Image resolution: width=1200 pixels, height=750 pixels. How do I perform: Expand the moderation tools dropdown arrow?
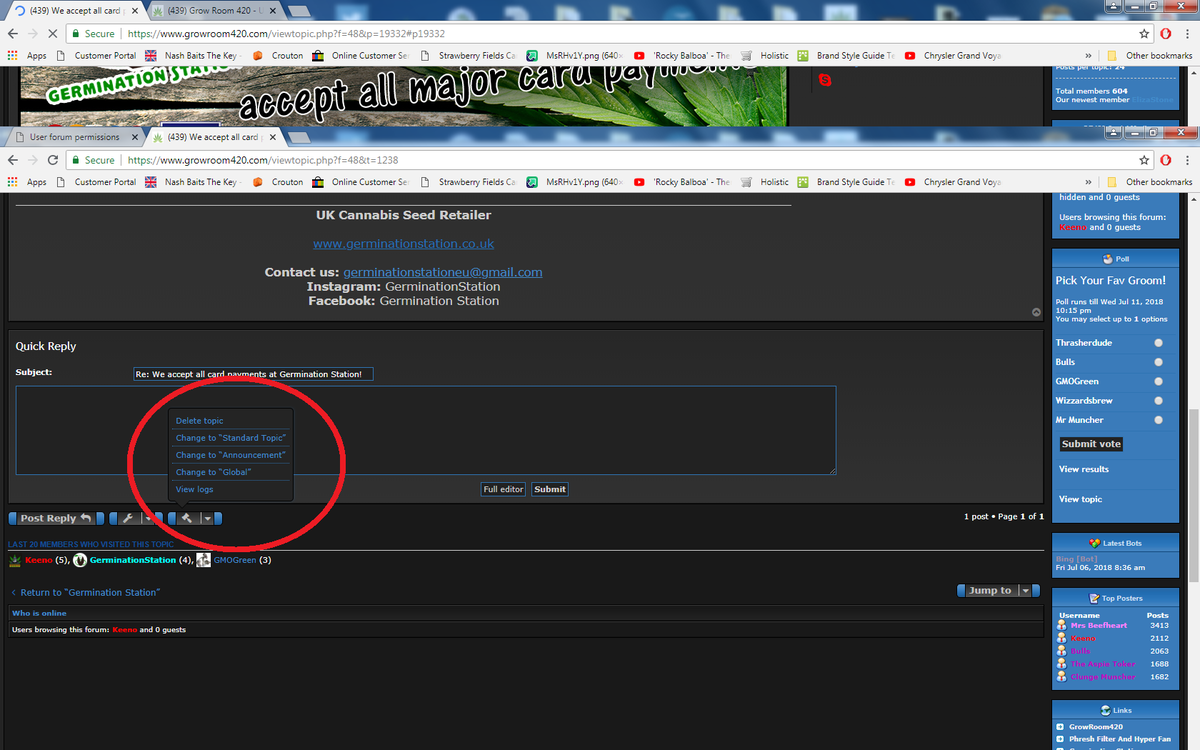click(208, 518)
